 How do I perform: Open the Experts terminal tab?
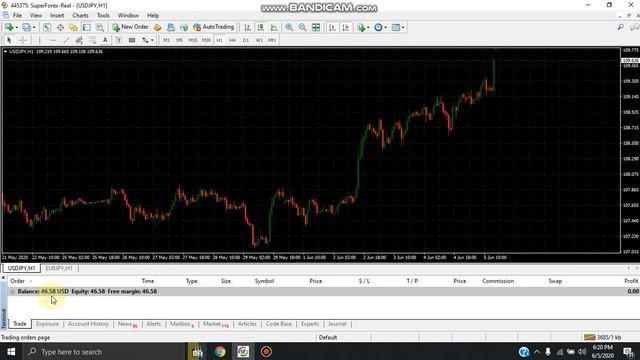310,324
